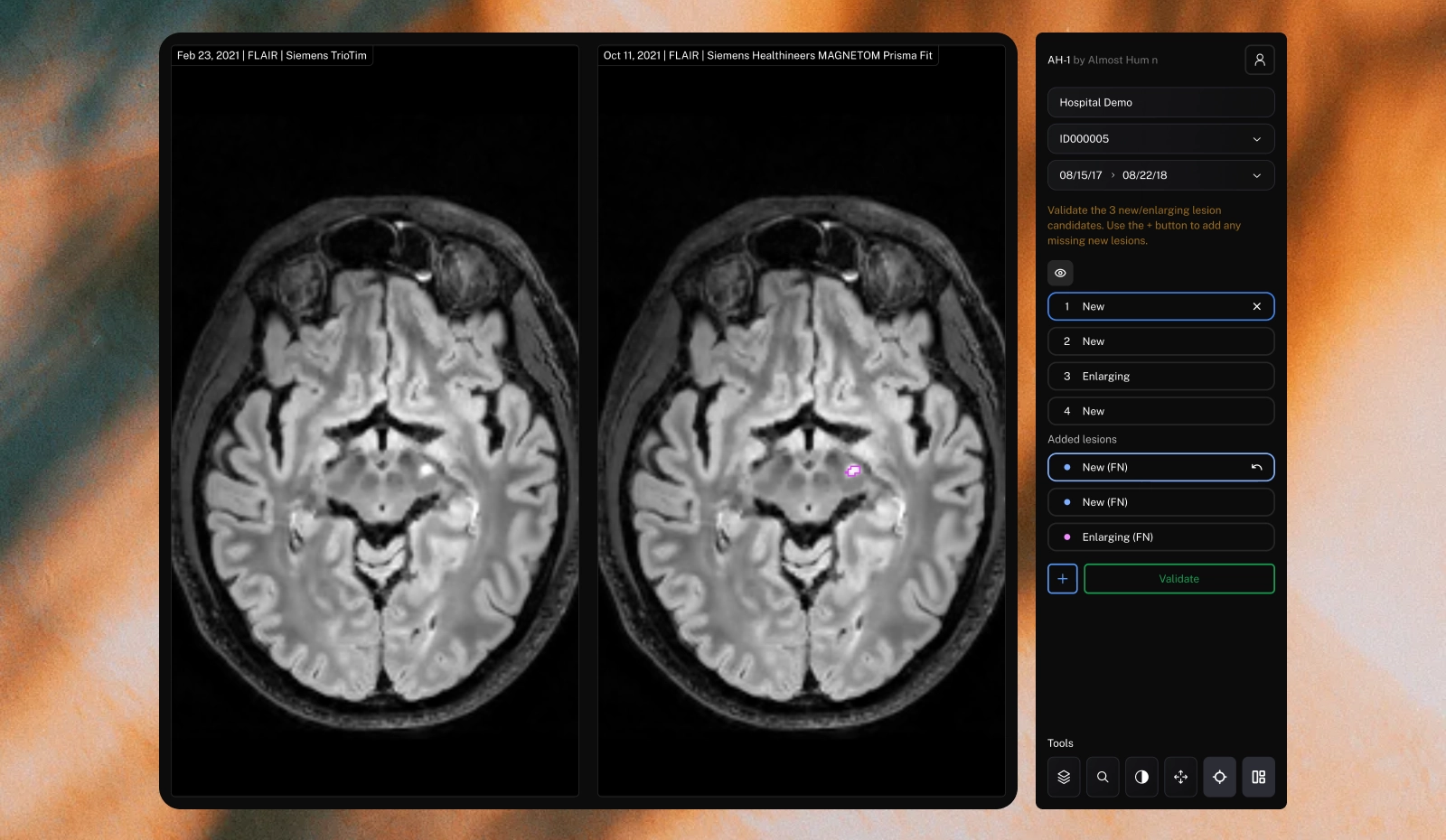Viewport: 1446px width, 840px height.
Task: Switch the panel layout view
Action: click(x=1258, y=777)
